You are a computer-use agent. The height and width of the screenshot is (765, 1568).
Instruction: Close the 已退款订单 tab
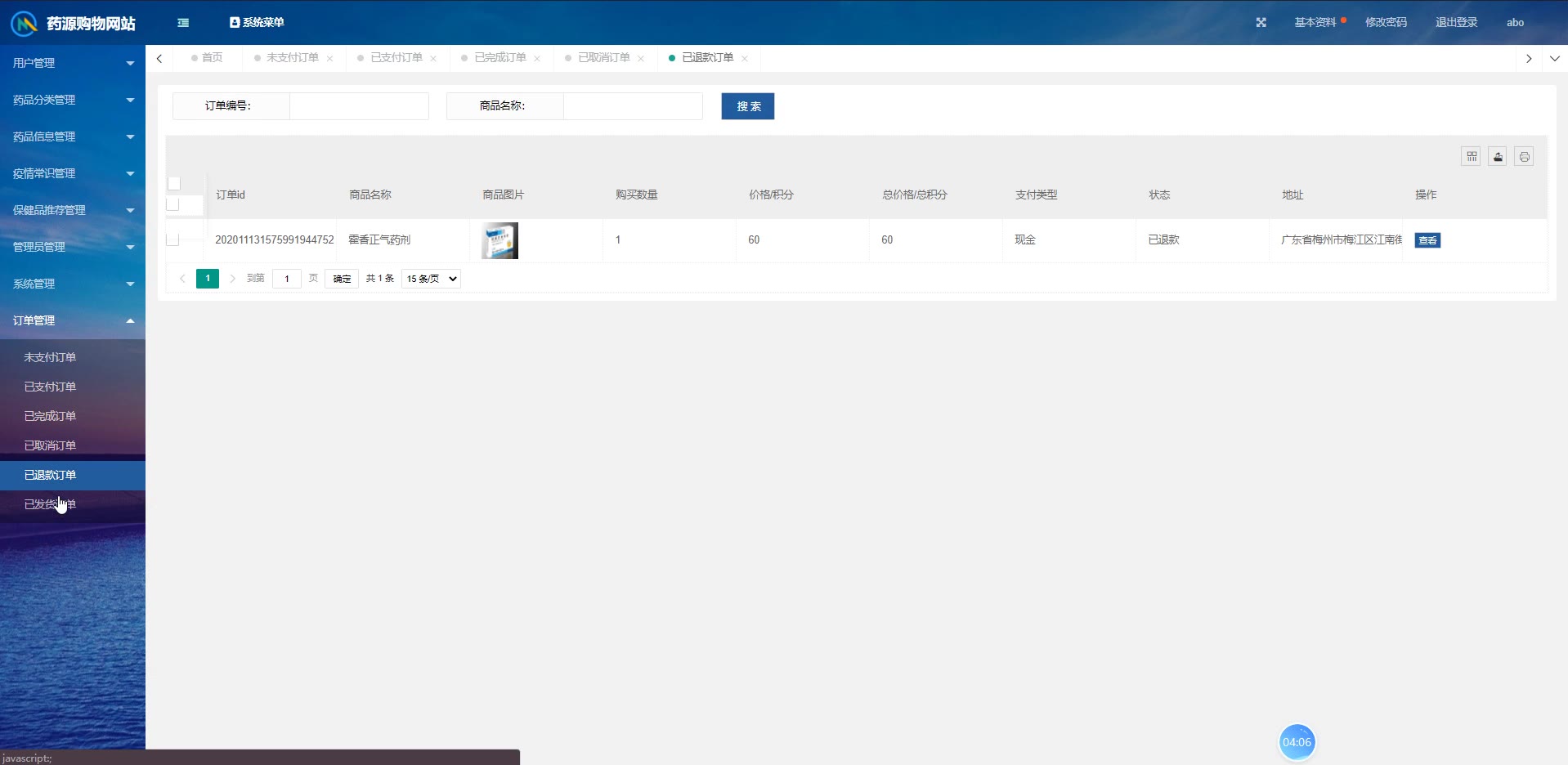pyautogui.click(x=745, y=59)
